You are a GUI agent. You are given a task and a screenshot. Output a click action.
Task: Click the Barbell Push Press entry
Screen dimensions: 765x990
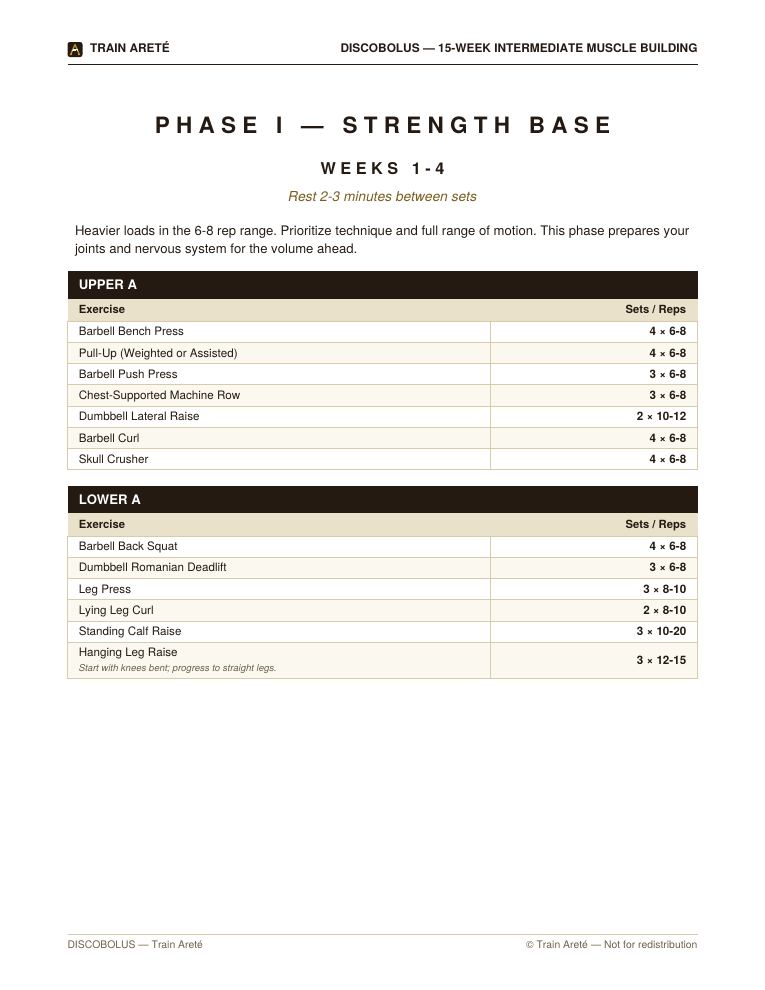[128, 374]
